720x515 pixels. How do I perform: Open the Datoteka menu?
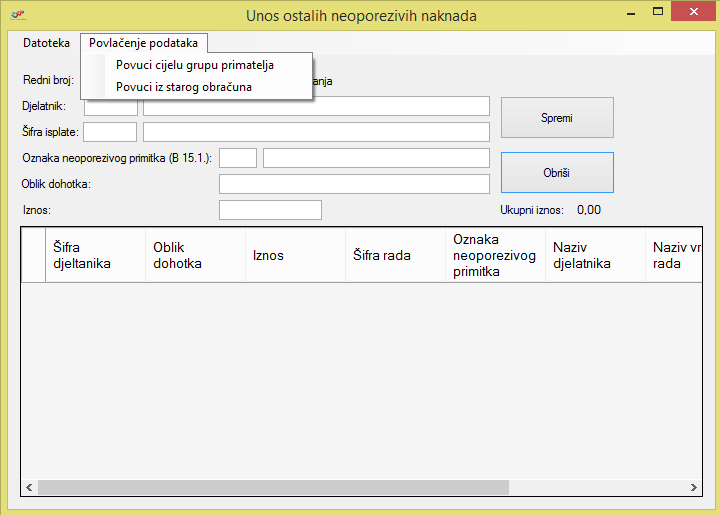46,43
